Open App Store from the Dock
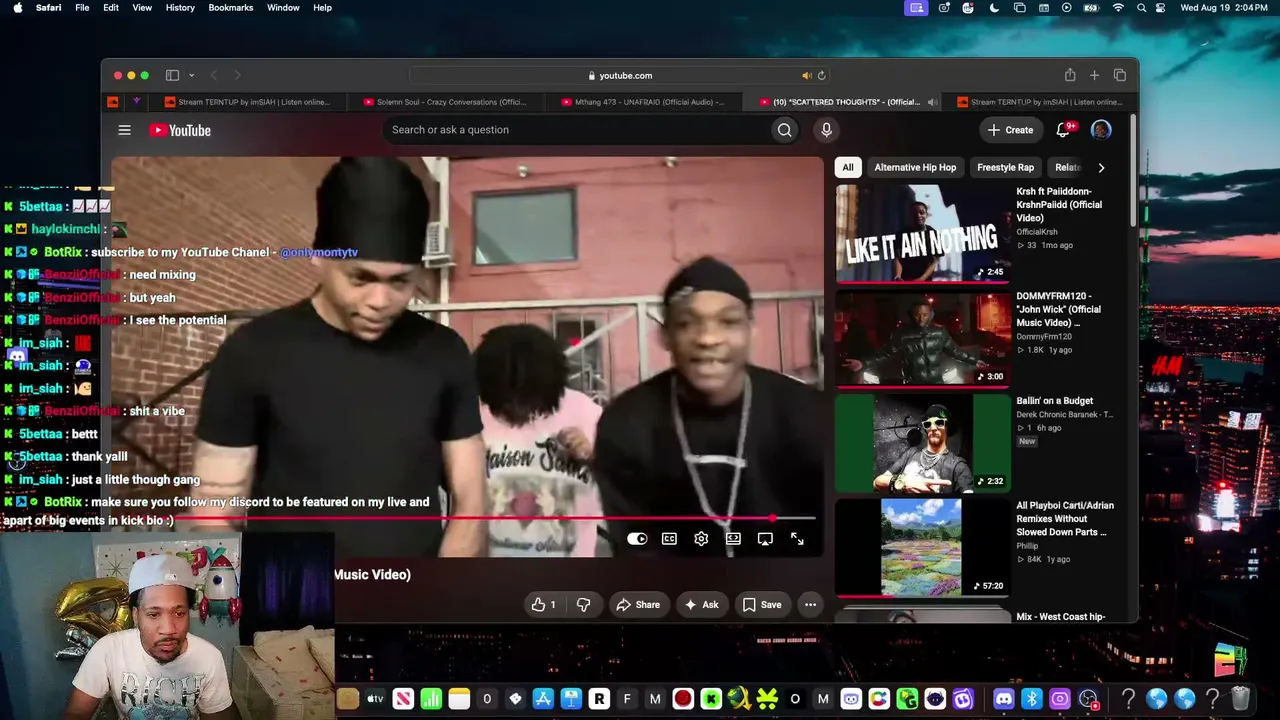The height and width of the screenshot is (720, 1280). point(543,699)
